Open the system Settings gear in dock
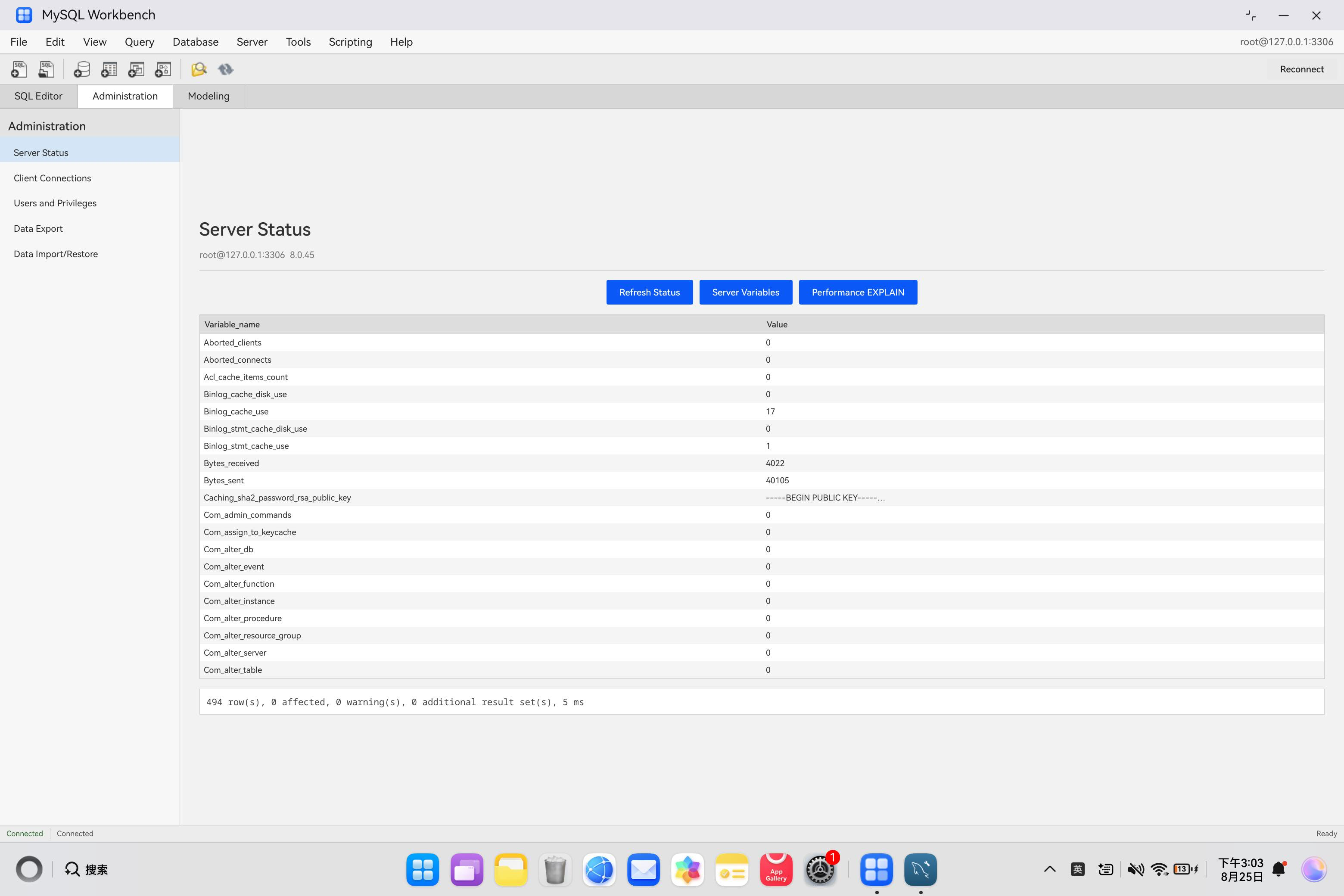The image size is (1344, 896). pos(820,869)
